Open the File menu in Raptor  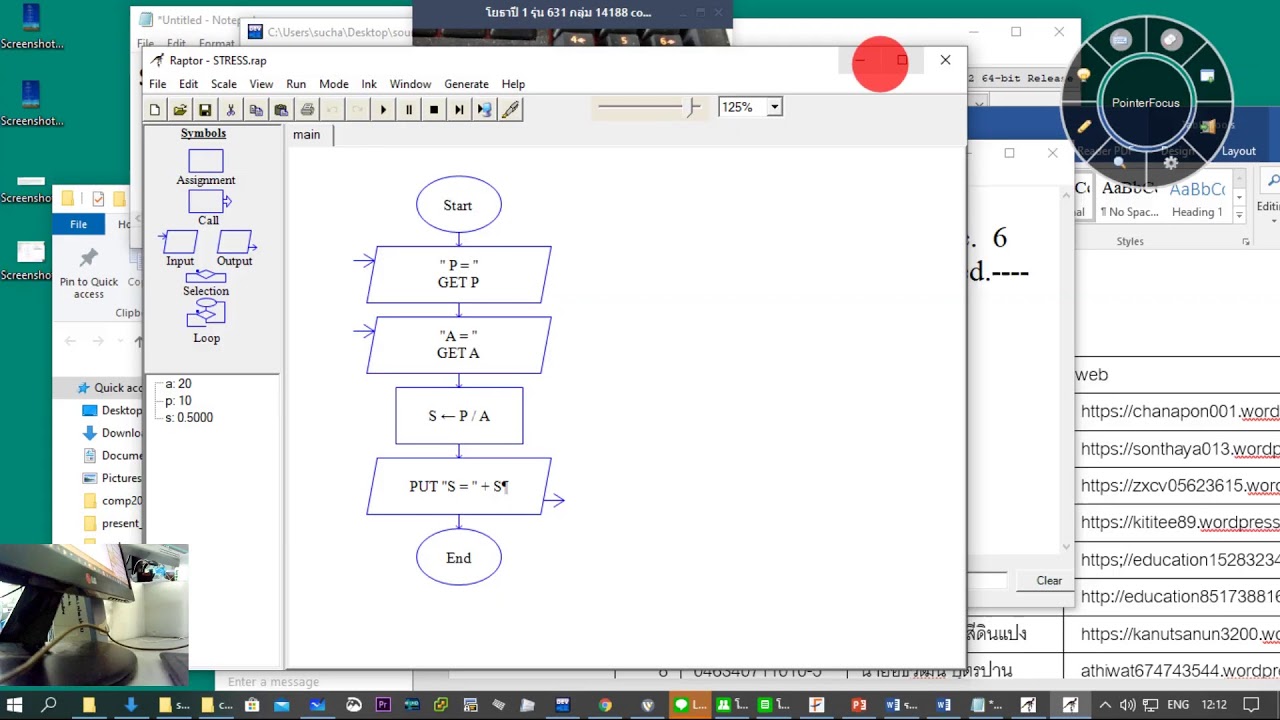[x=158, y=84]
